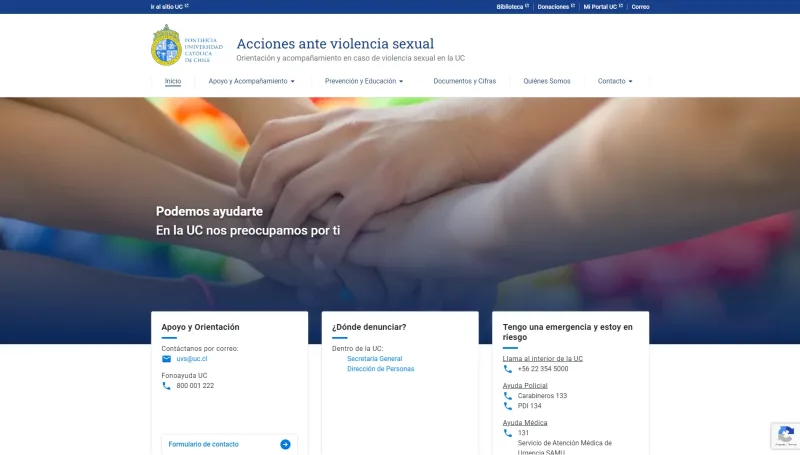Click external-link icon beside Ir al sitio UC
The image size is (800, 455).
[x=187, y=6]
